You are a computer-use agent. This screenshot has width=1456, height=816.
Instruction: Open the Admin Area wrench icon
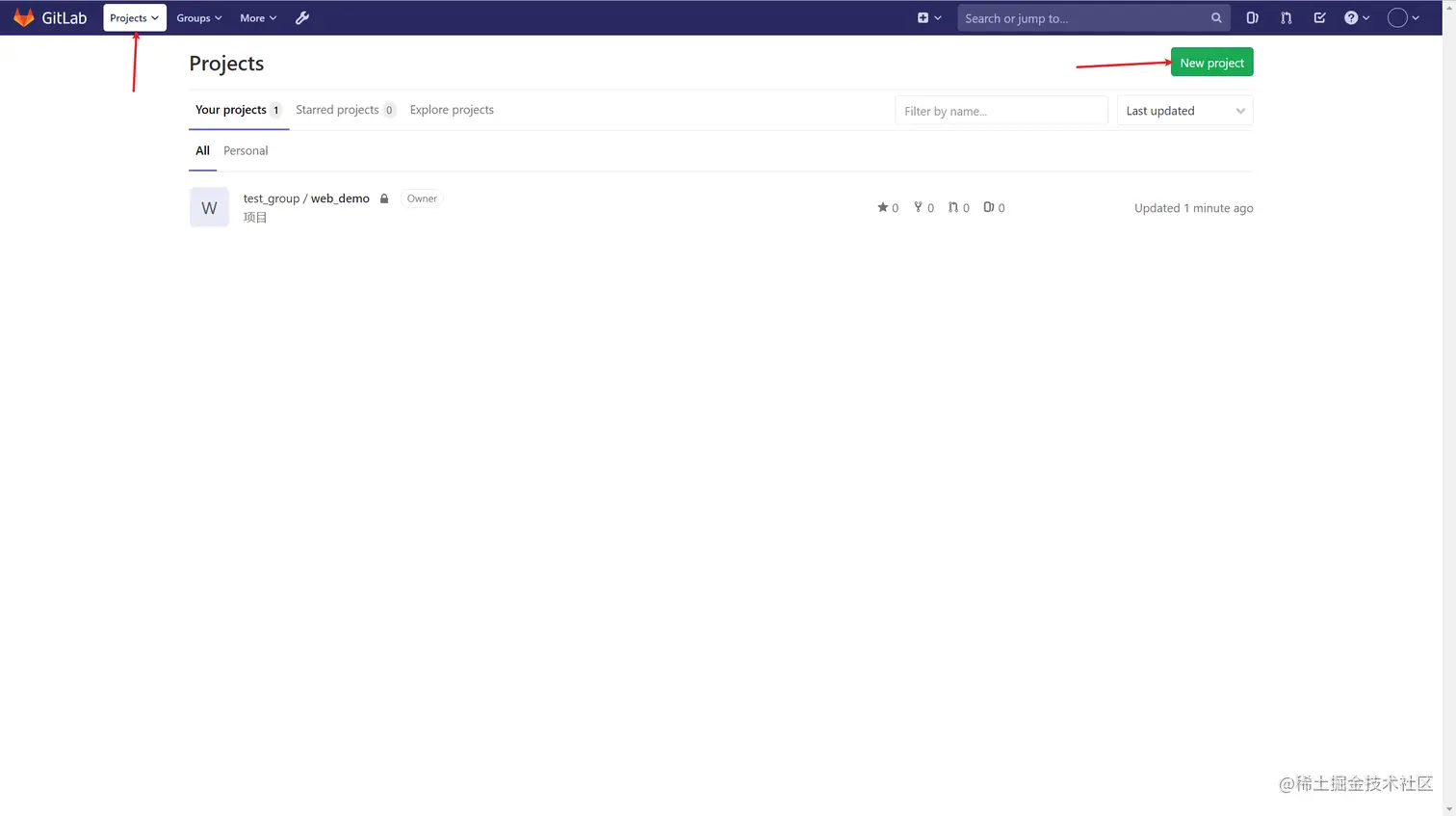[x=302, y=18]
